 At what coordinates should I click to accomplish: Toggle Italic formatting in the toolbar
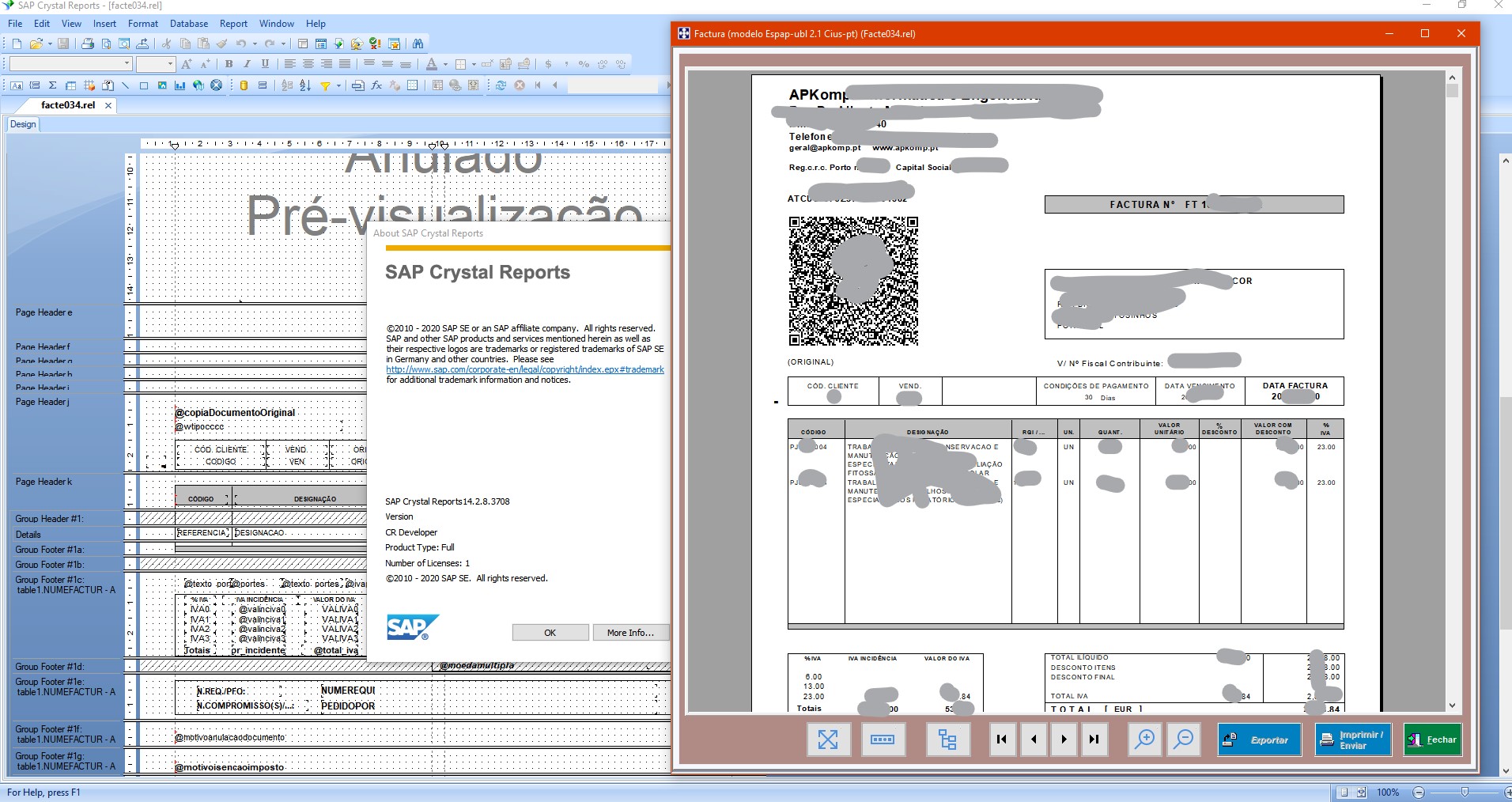247,64
